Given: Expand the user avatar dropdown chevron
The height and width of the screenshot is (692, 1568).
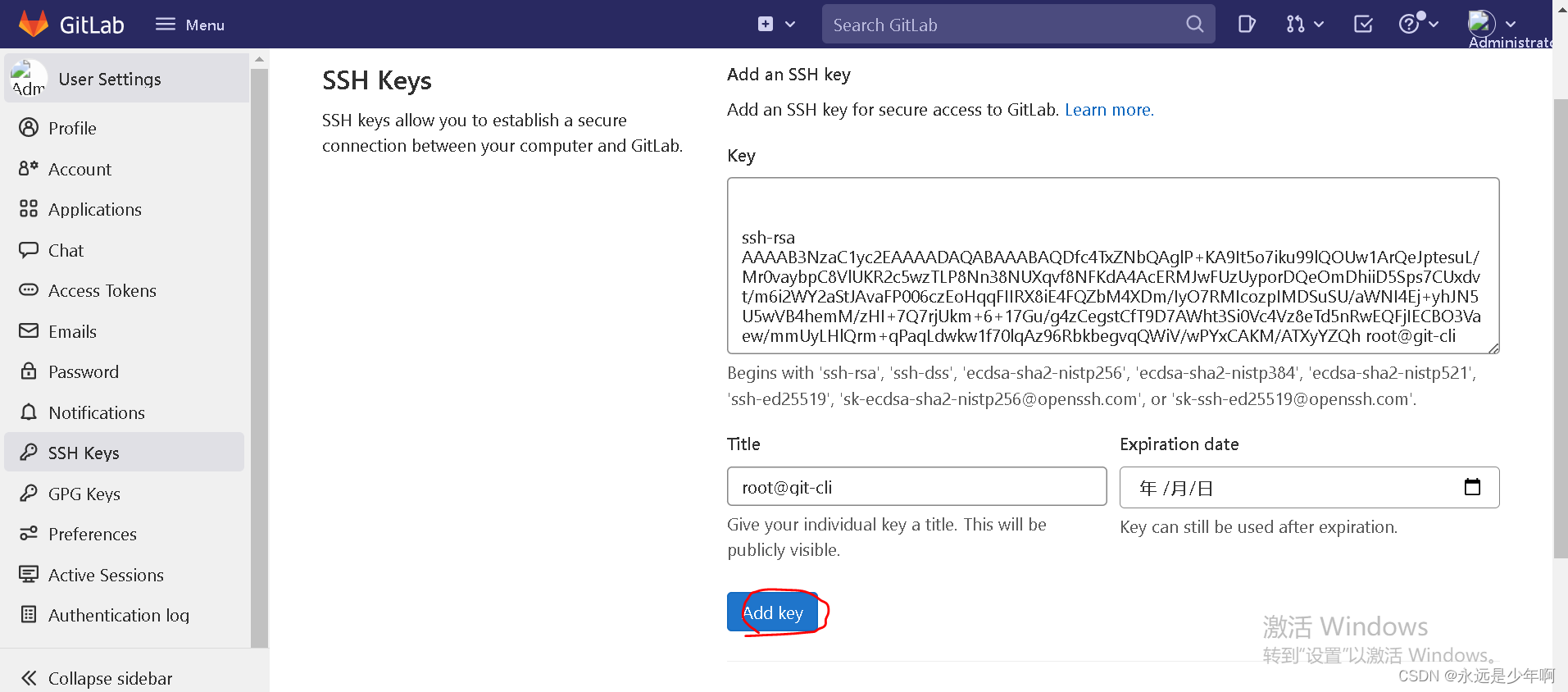Looking at the screenshot, I should 1511,25.
